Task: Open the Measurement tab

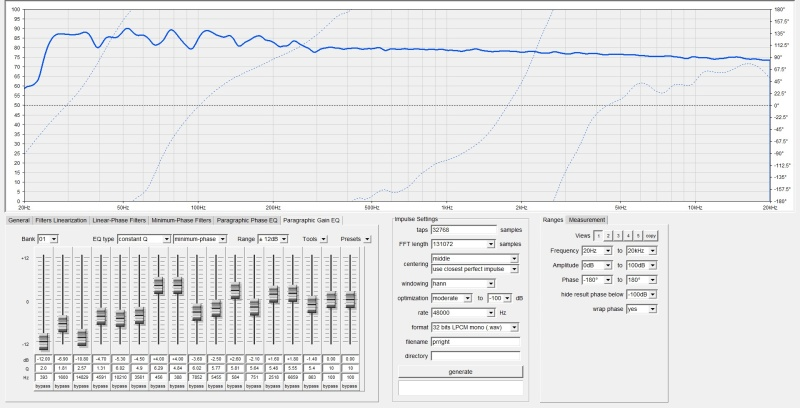Action: 587,219
